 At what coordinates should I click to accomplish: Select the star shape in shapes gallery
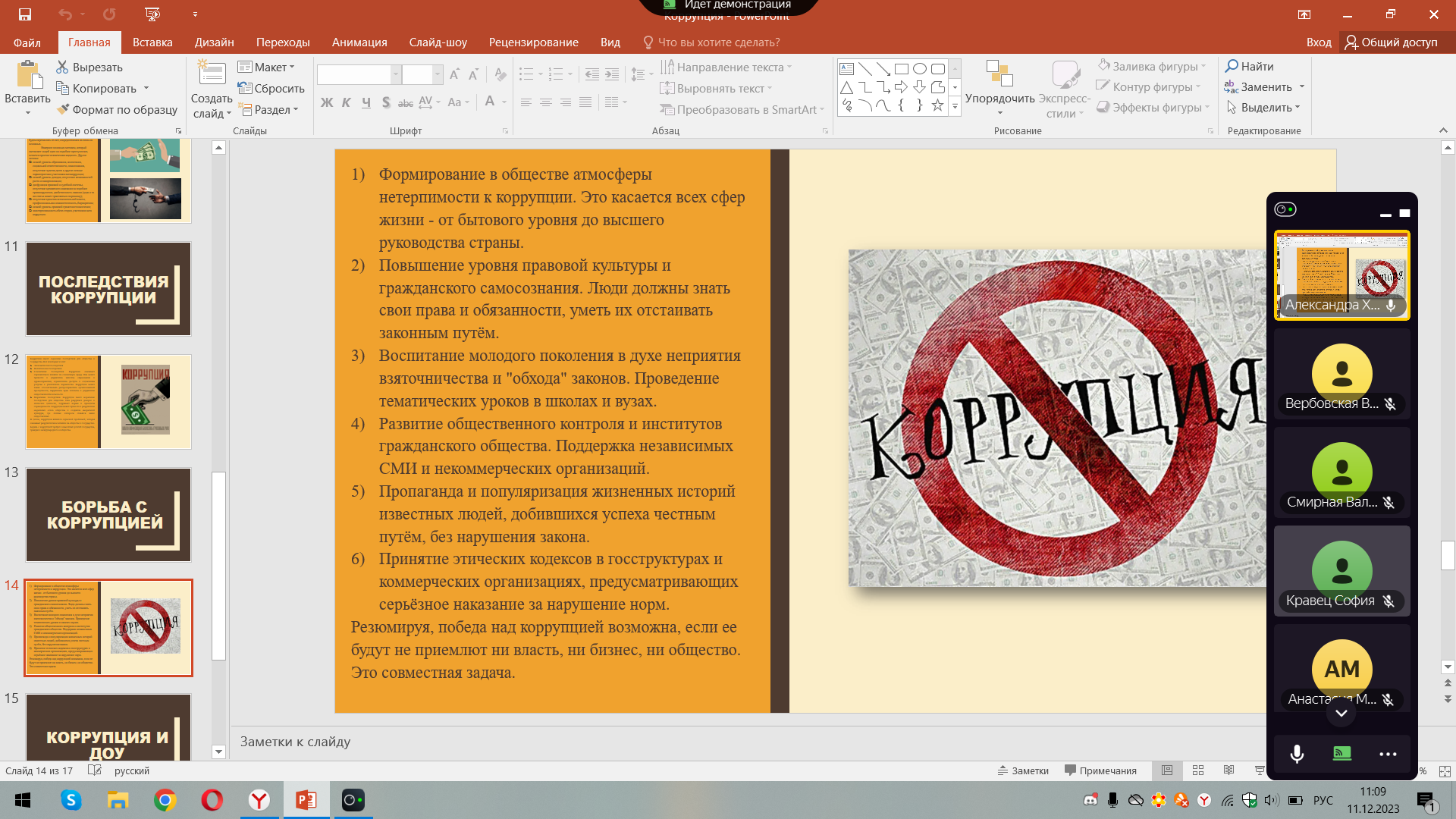point(937,105)
